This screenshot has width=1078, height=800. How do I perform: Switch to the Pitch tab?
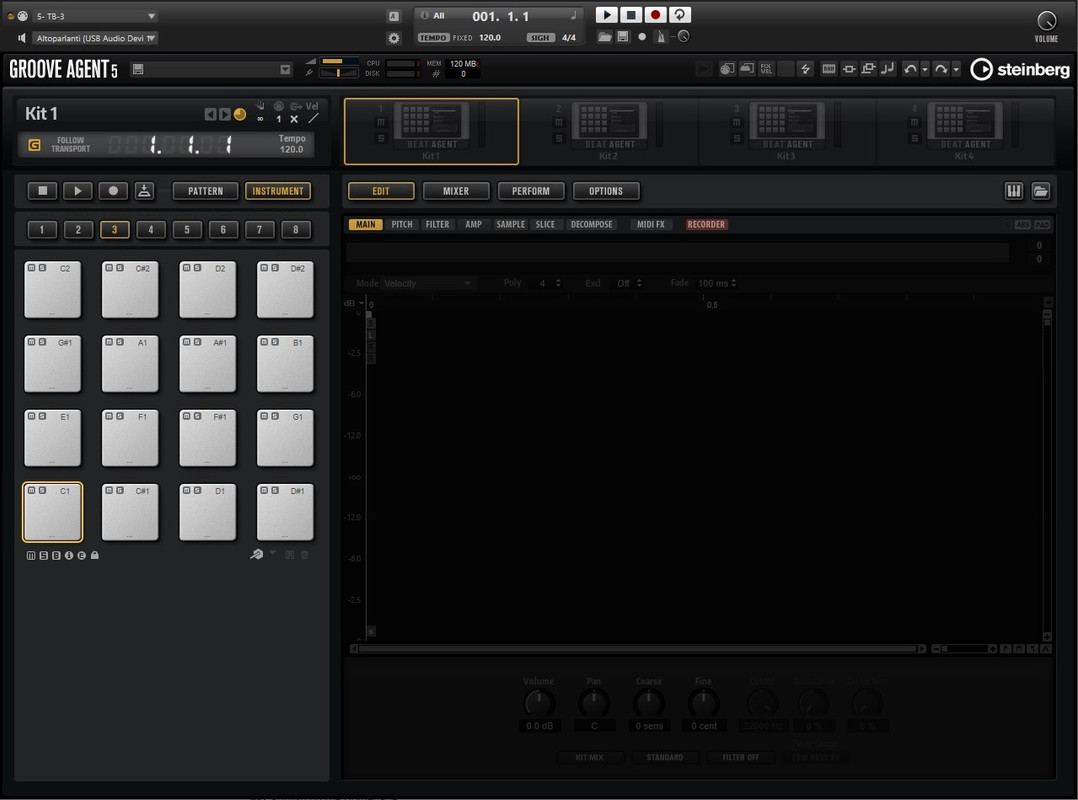point(402,224)
